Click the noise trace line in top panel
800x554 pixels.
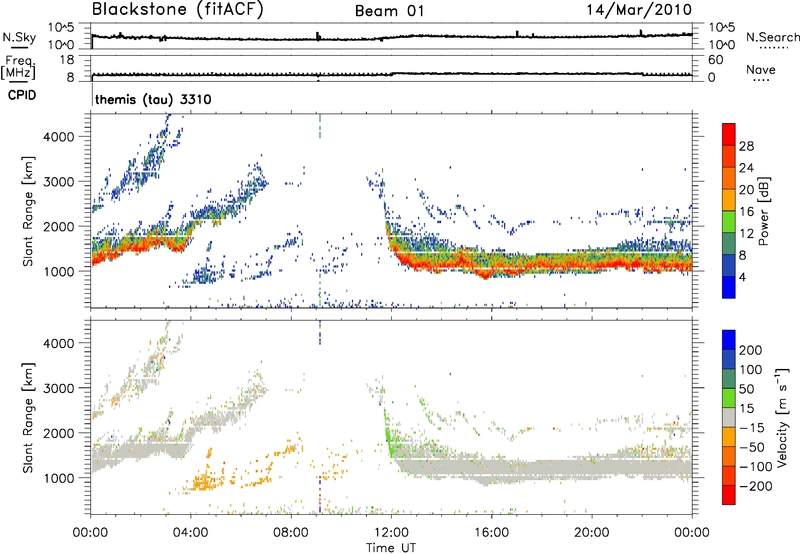[x=391, y=37]
